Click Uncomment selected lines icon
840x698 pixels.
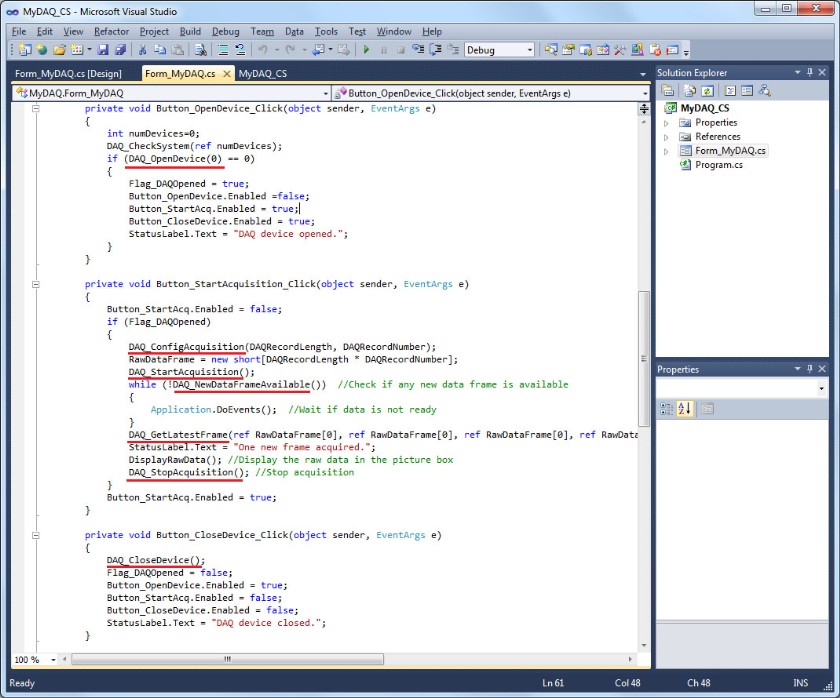pos(240,50)
